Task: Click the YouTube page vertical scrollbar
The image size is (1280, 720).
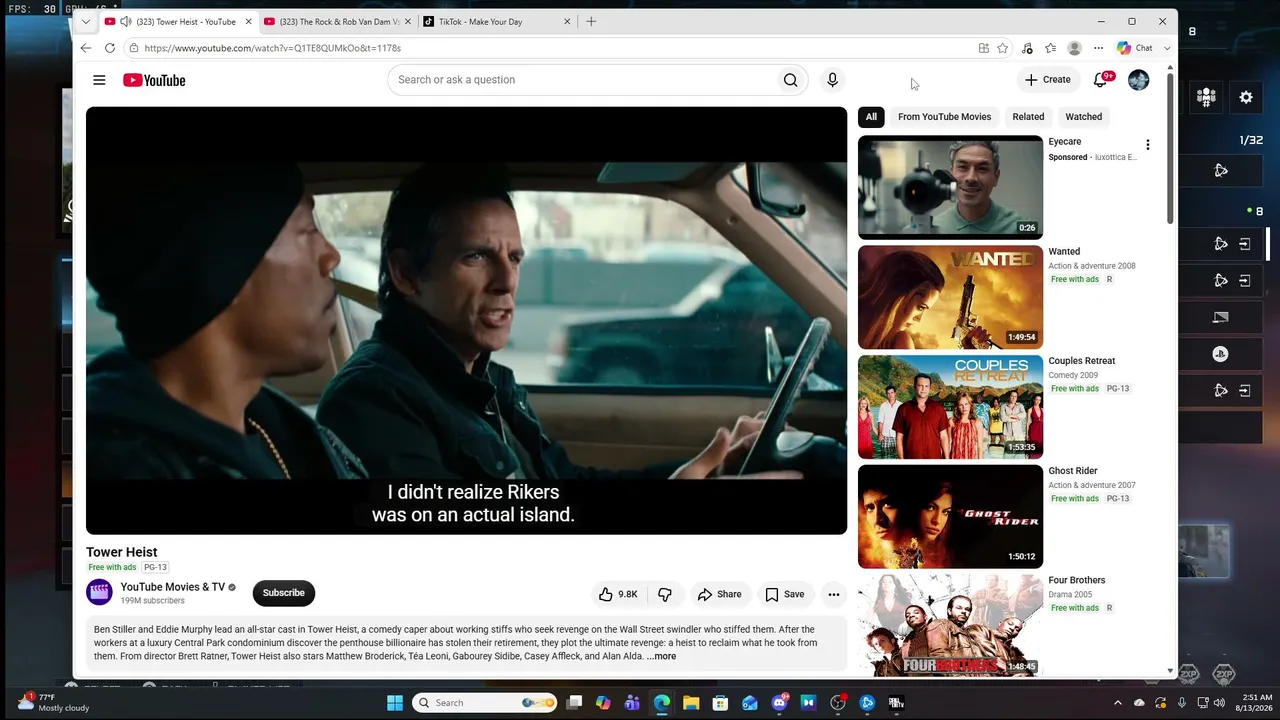Action: click(1170, 150)
